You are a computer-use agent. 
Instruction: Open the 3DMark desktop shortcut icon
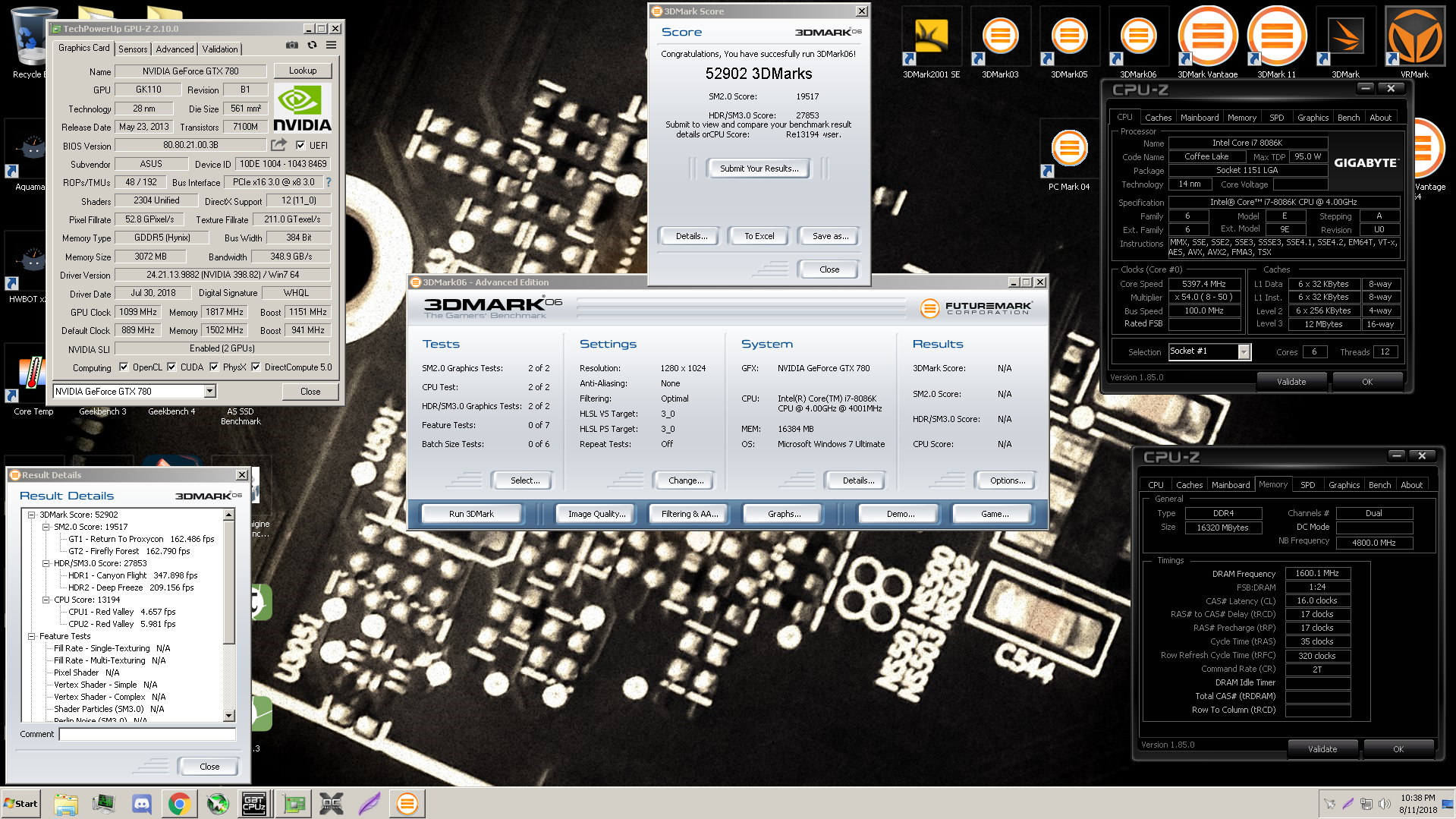1345,43
